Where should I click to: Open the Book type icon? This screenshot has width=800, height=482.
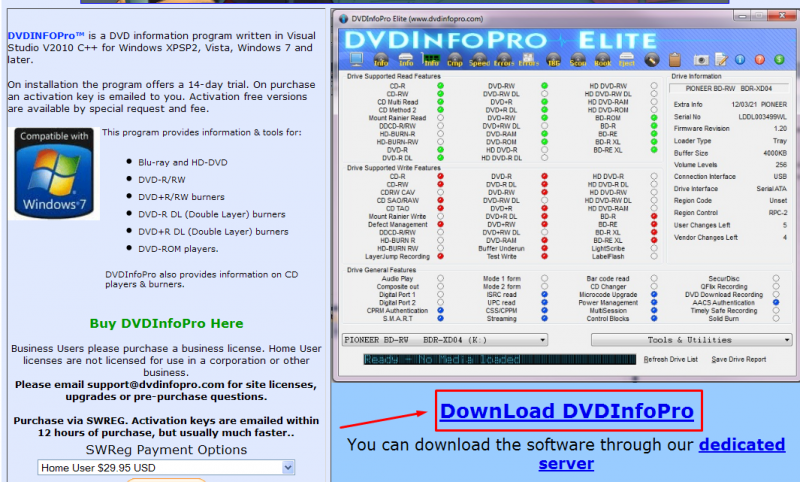point(602,58)
